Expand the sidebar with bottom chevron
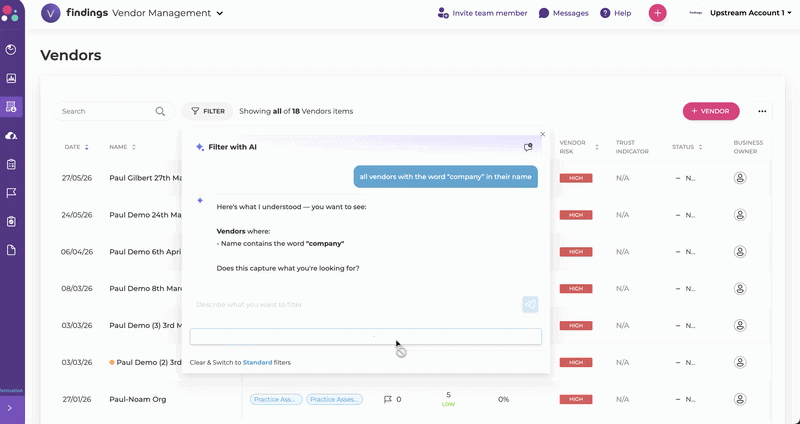Image resolution: width=800 pixels, height=424 pixels. (x=10, y=408)
